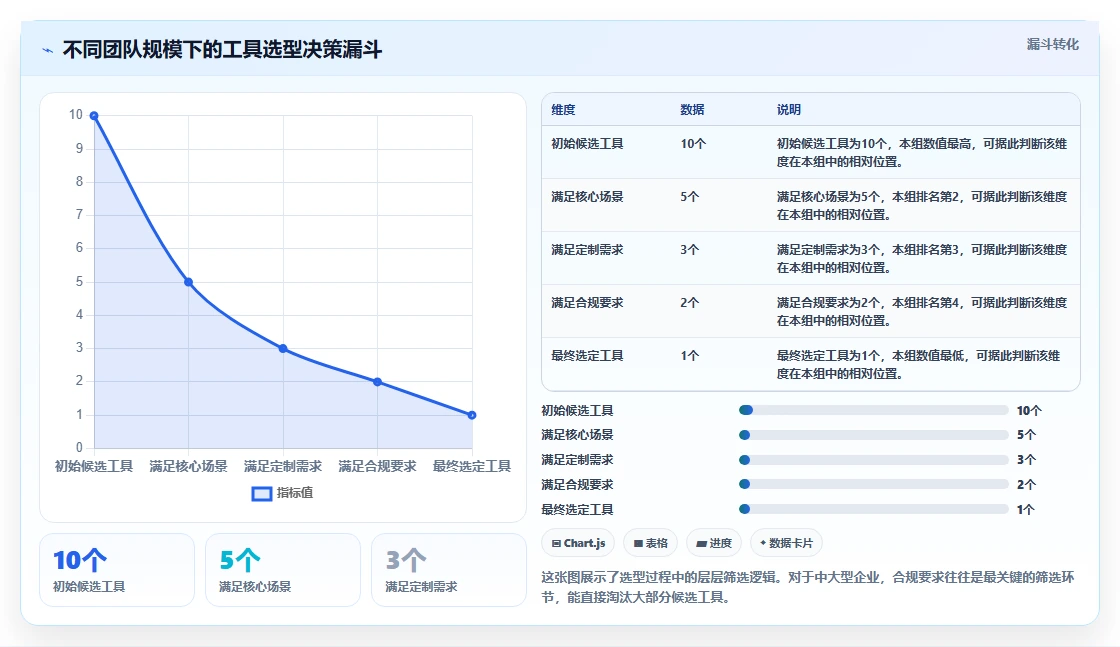Click the chart data point for 初始候选工具
This screenshot has width=1120, height=647.
94,116
